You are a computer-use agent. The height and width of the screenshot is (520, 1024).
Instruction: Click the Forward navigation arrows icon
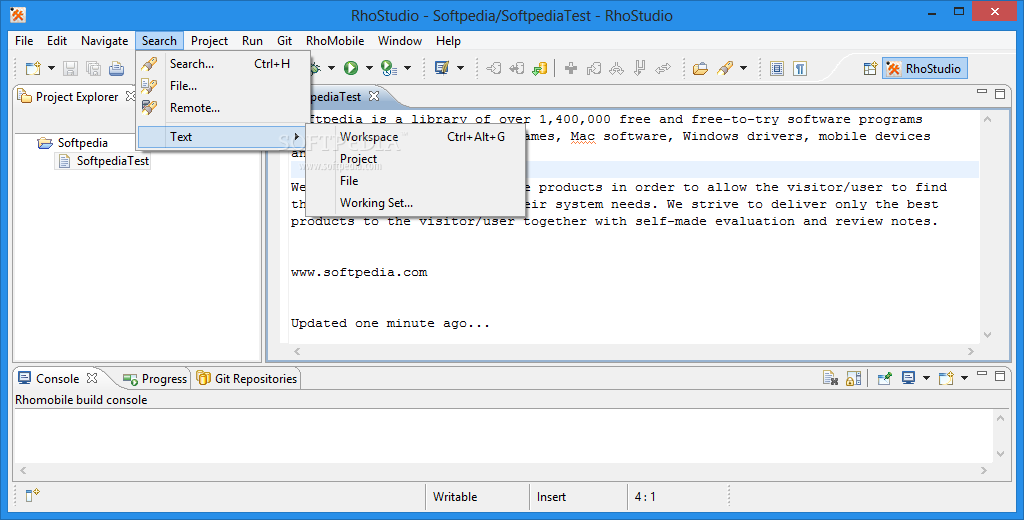click(x=664, y=68)
